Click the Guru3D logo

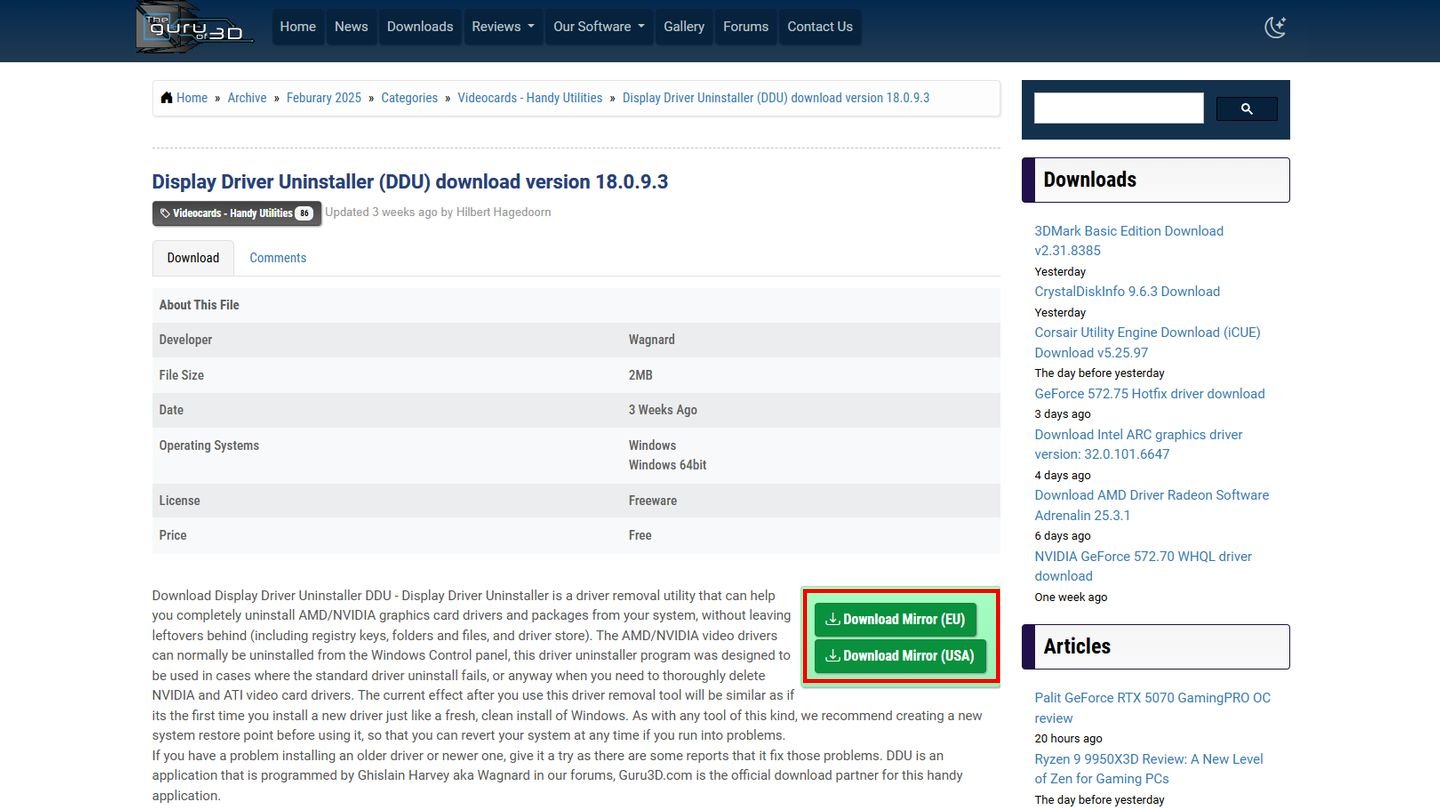click(x=194, y=27)
